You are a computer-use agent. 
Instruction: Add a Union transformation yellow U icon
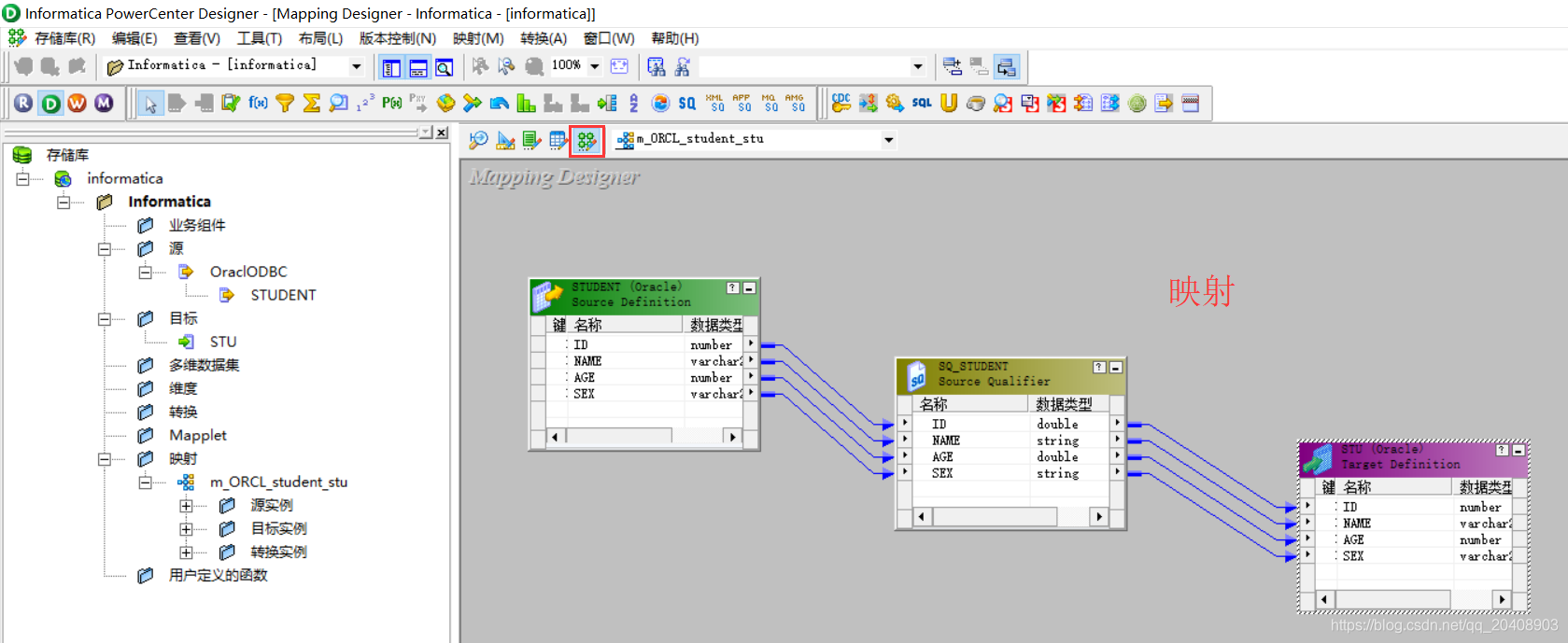tap(949, 103)
